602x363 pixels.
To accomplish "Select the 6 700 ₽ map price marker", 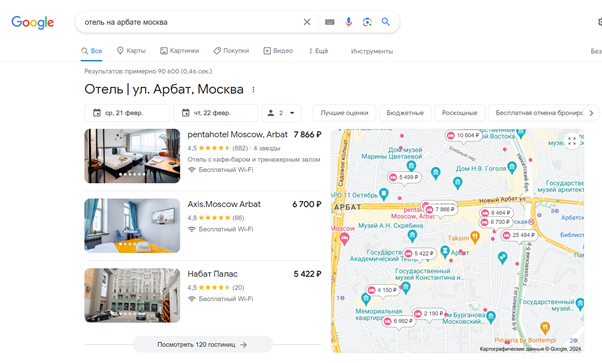I will (496, 222).
